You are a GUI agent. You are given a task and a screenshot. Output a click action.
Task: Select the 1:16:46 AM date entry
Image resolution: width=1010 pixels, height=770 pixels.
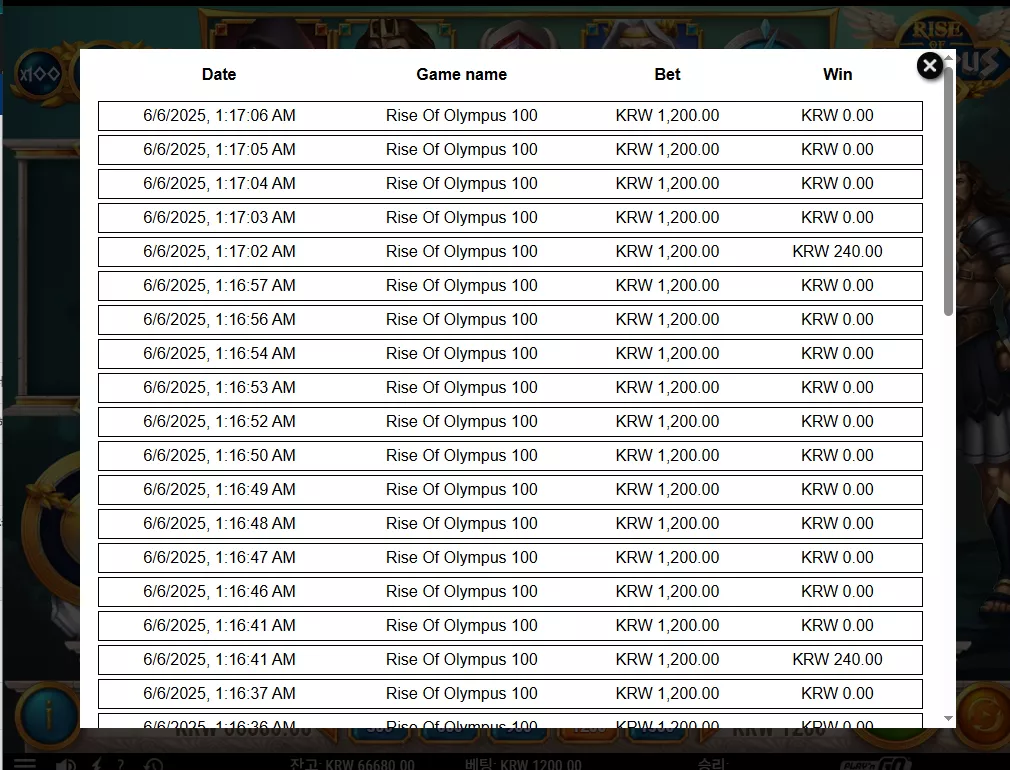[x=219, y=592]
